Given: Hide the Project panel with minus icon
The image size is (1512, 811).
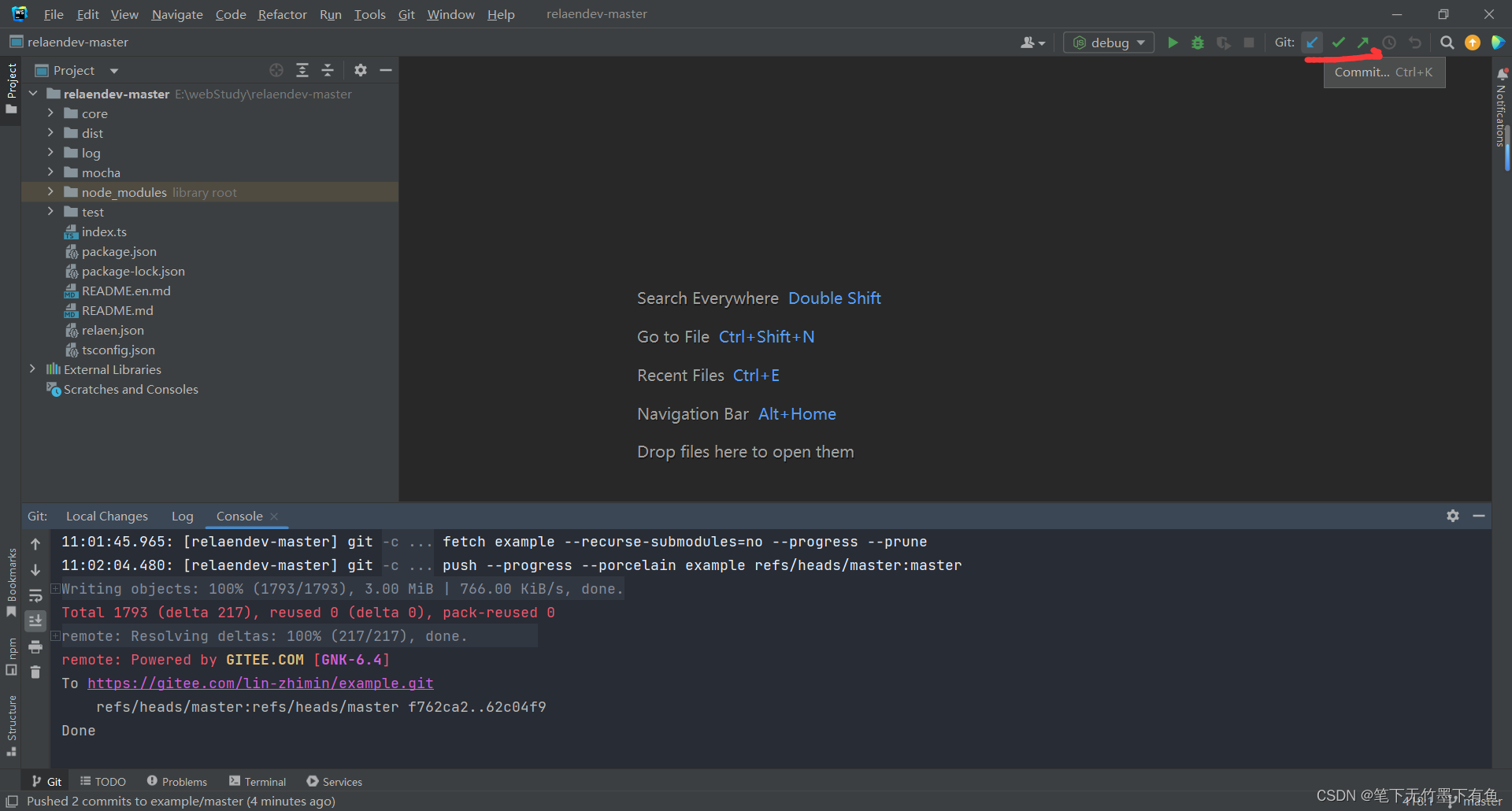Looking at the screenshot, I should pos(386,70).
